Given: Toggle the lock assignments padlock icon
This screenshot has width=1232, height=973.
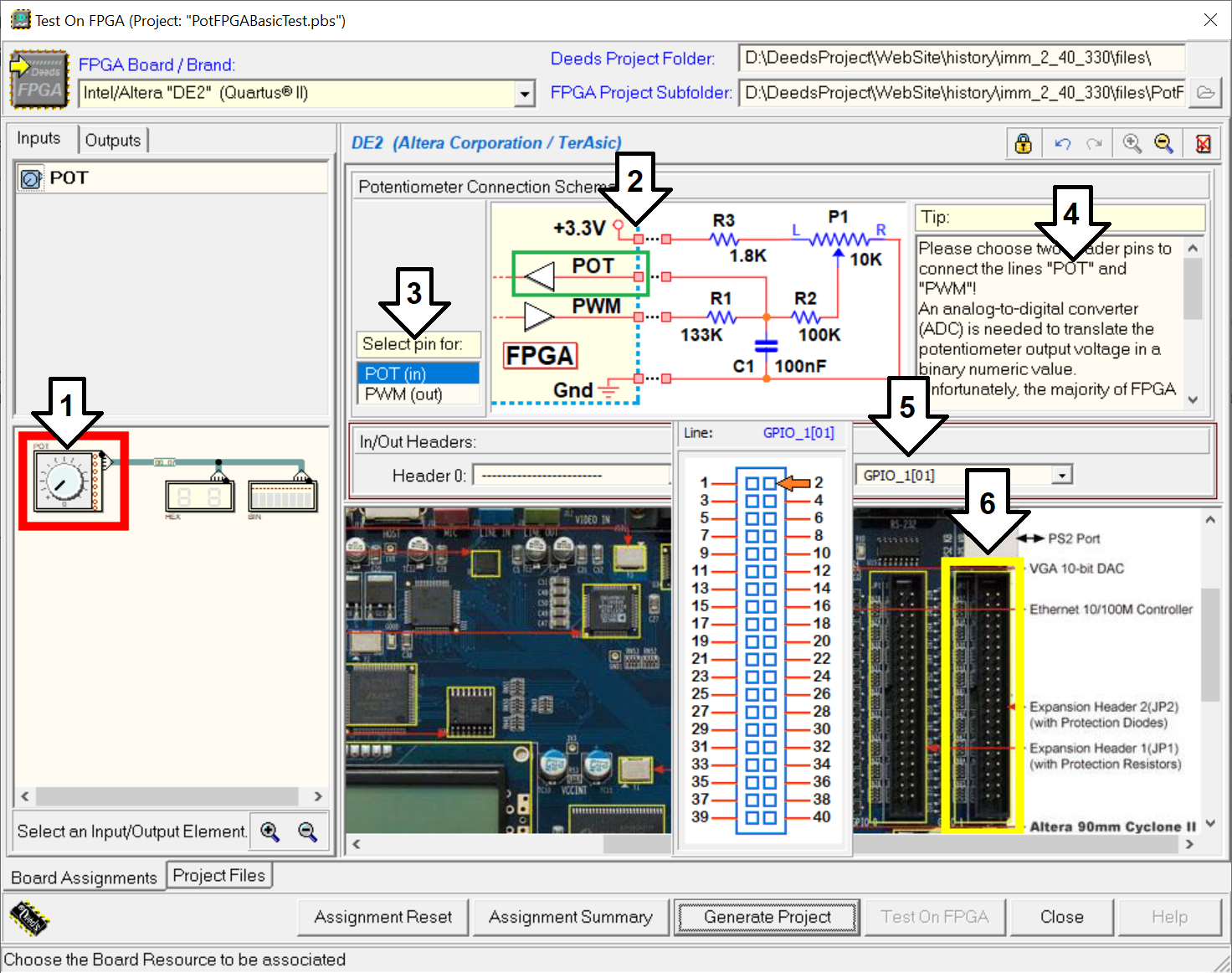Looking at the screenshot, I should pyautogui.click(x=1023, y=143).
